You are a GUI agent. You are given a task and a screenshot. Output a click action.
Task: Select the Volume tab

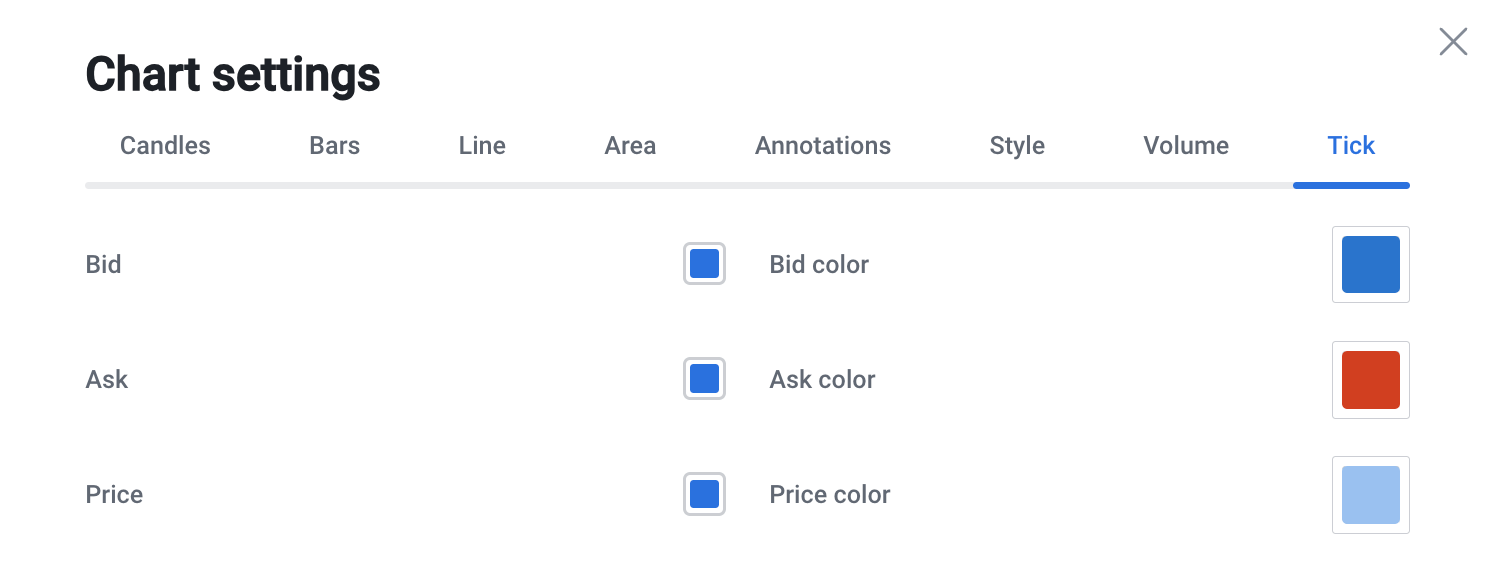tap(1186, 146)
